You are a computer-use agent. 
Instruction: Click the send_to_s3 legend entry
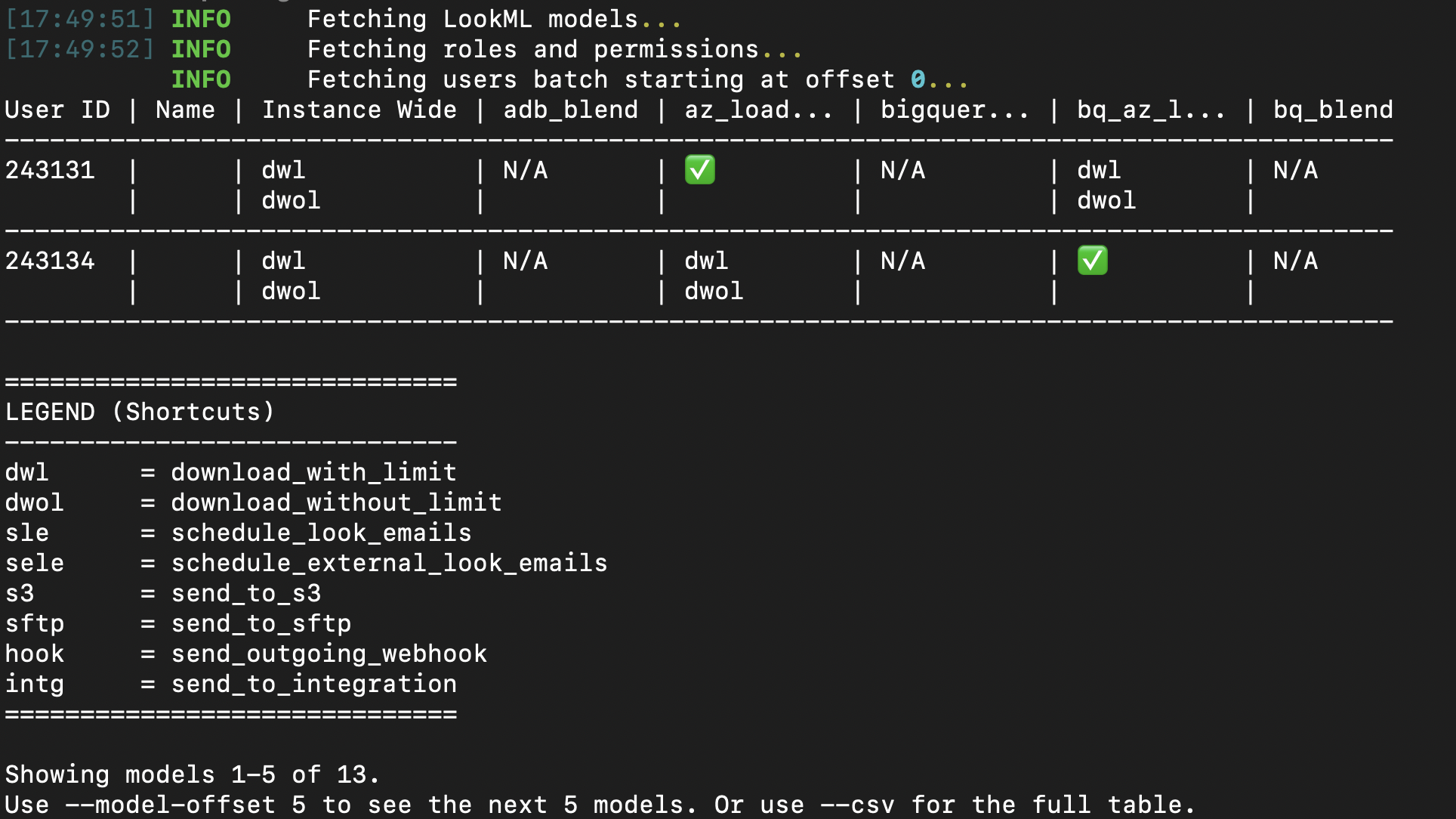(245, 593)
